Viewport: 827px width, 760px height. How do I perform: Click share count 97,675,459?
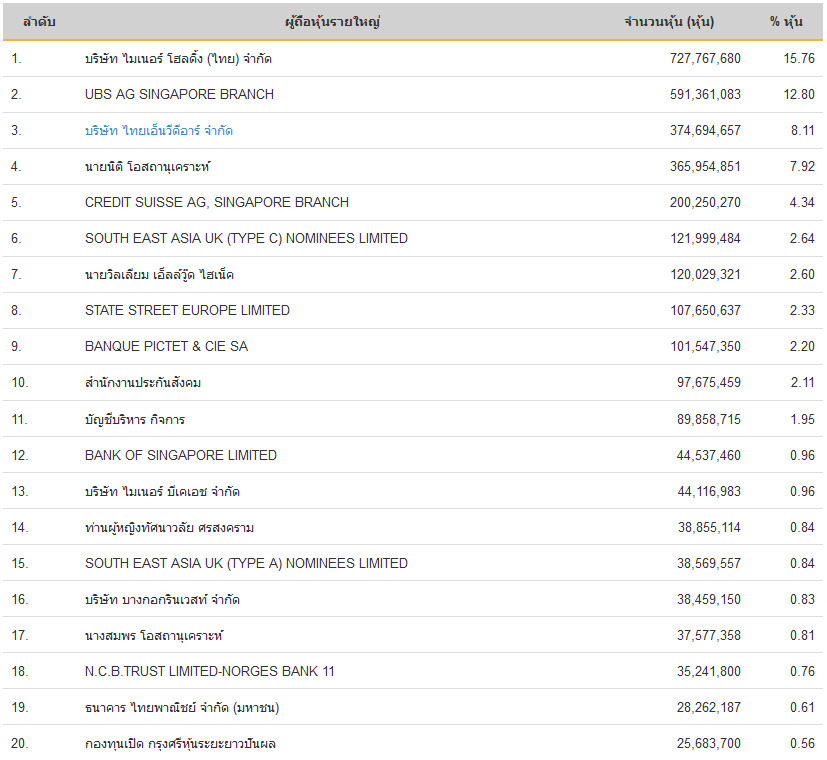point(709,382)
